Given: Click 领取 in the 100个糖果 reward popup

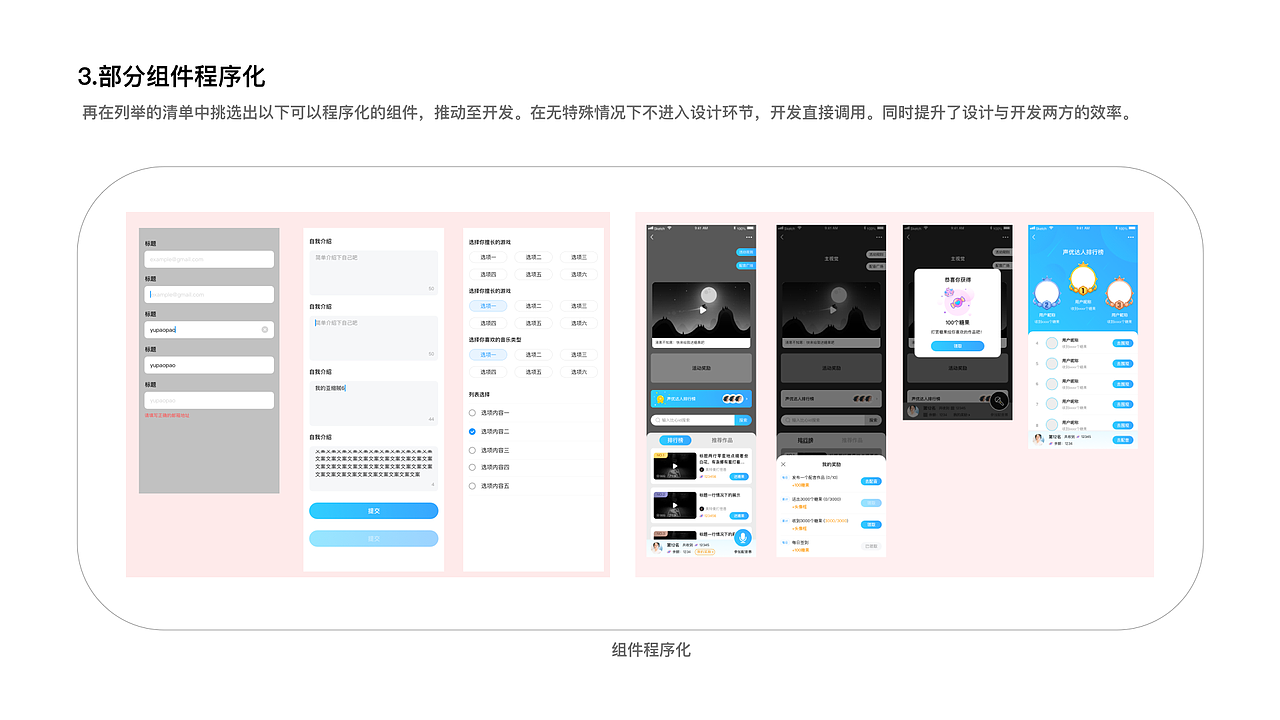Looking at the screenshot, I should (957, 346).
